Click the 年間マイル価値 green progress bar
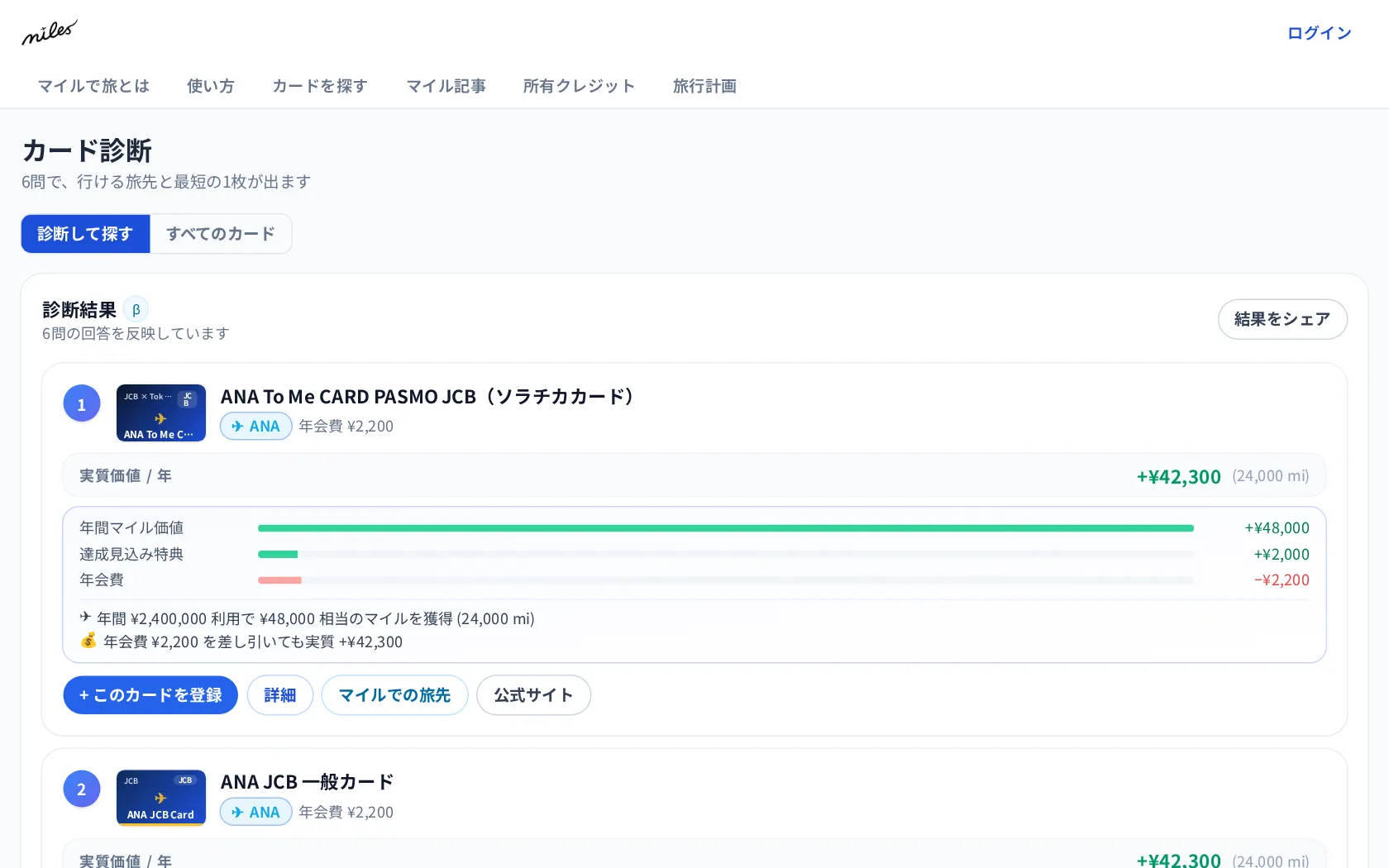This screenshot has height=868, width=1389. (x=726, y=527)
